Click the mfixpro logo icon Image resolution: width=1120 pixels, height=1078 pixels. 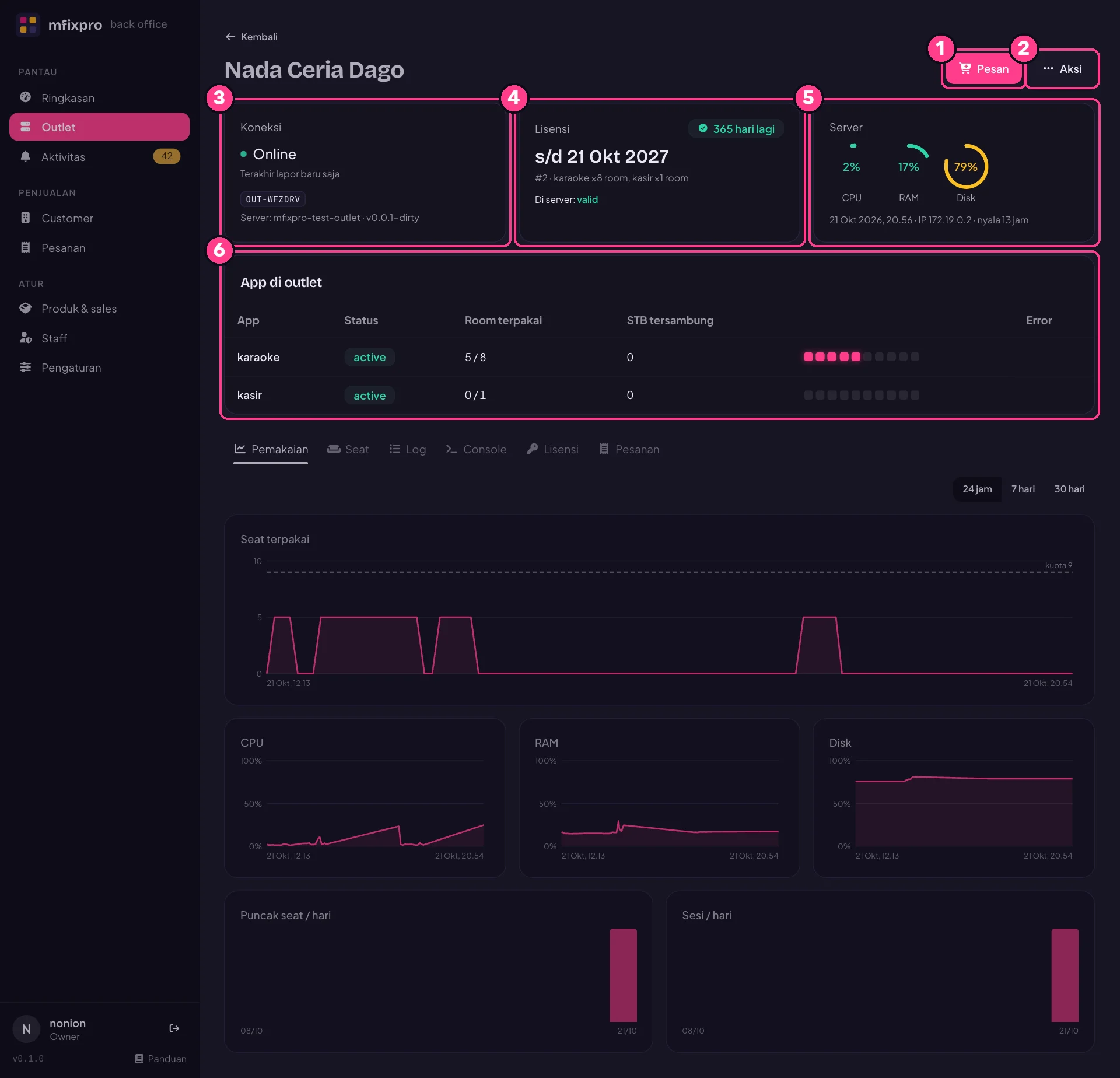(27, 24)
